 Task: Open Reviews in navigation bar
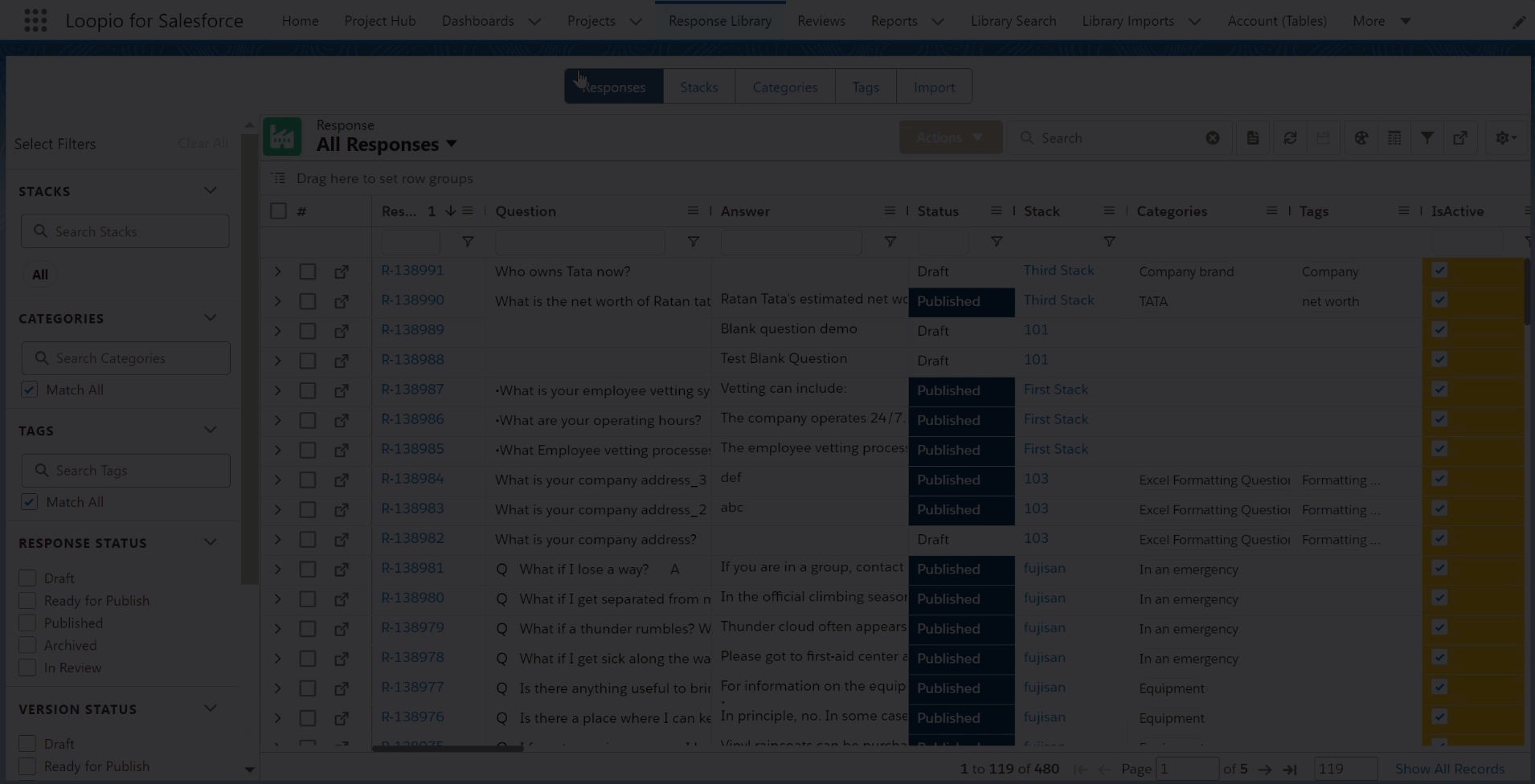click(x=821, y=21)
